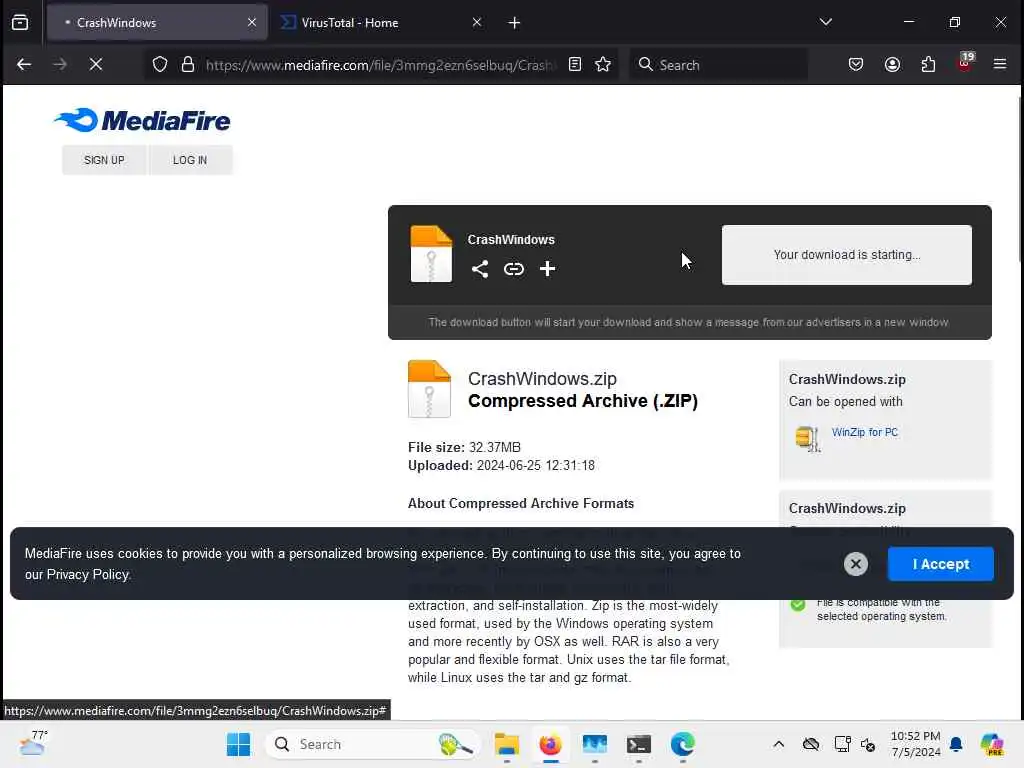
Task: Open the Windows Start button
Action: (238, 744)
